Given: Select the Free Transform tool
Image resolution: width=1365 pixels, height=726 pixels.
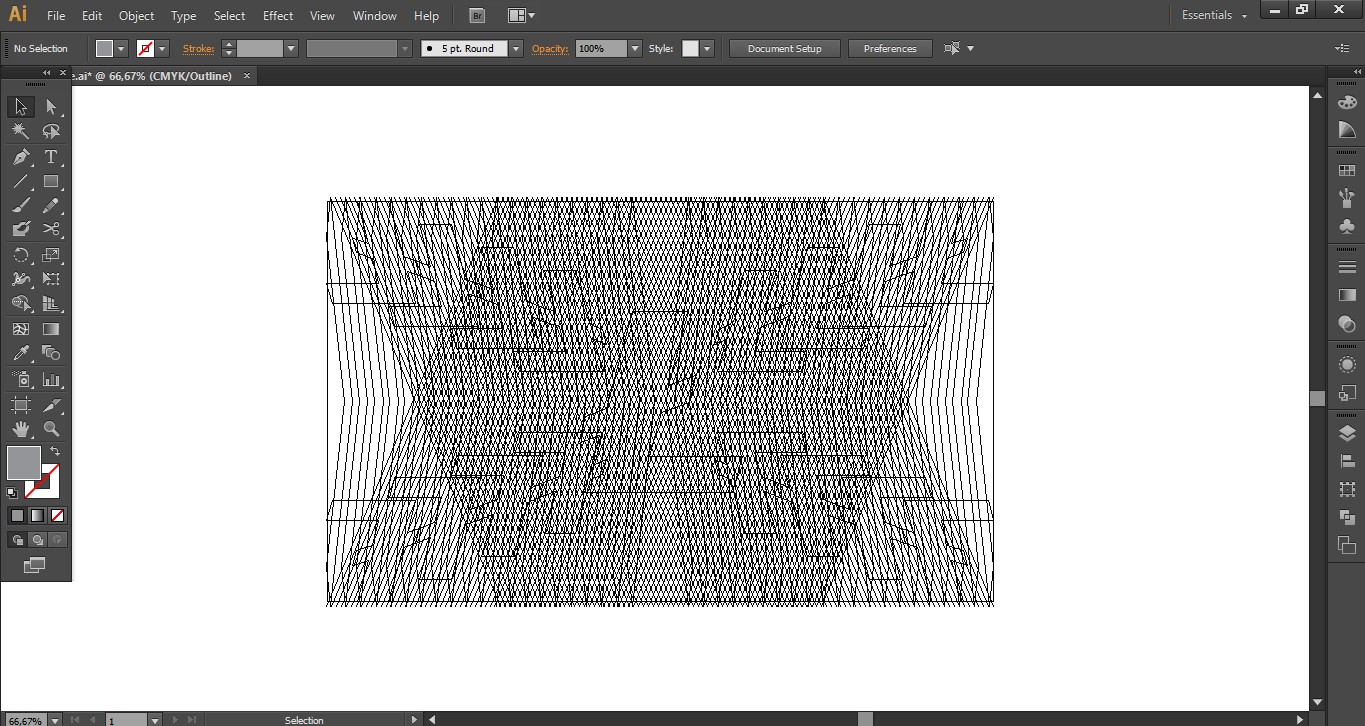Looking at the screenshot, I should (x=51, y=280).
